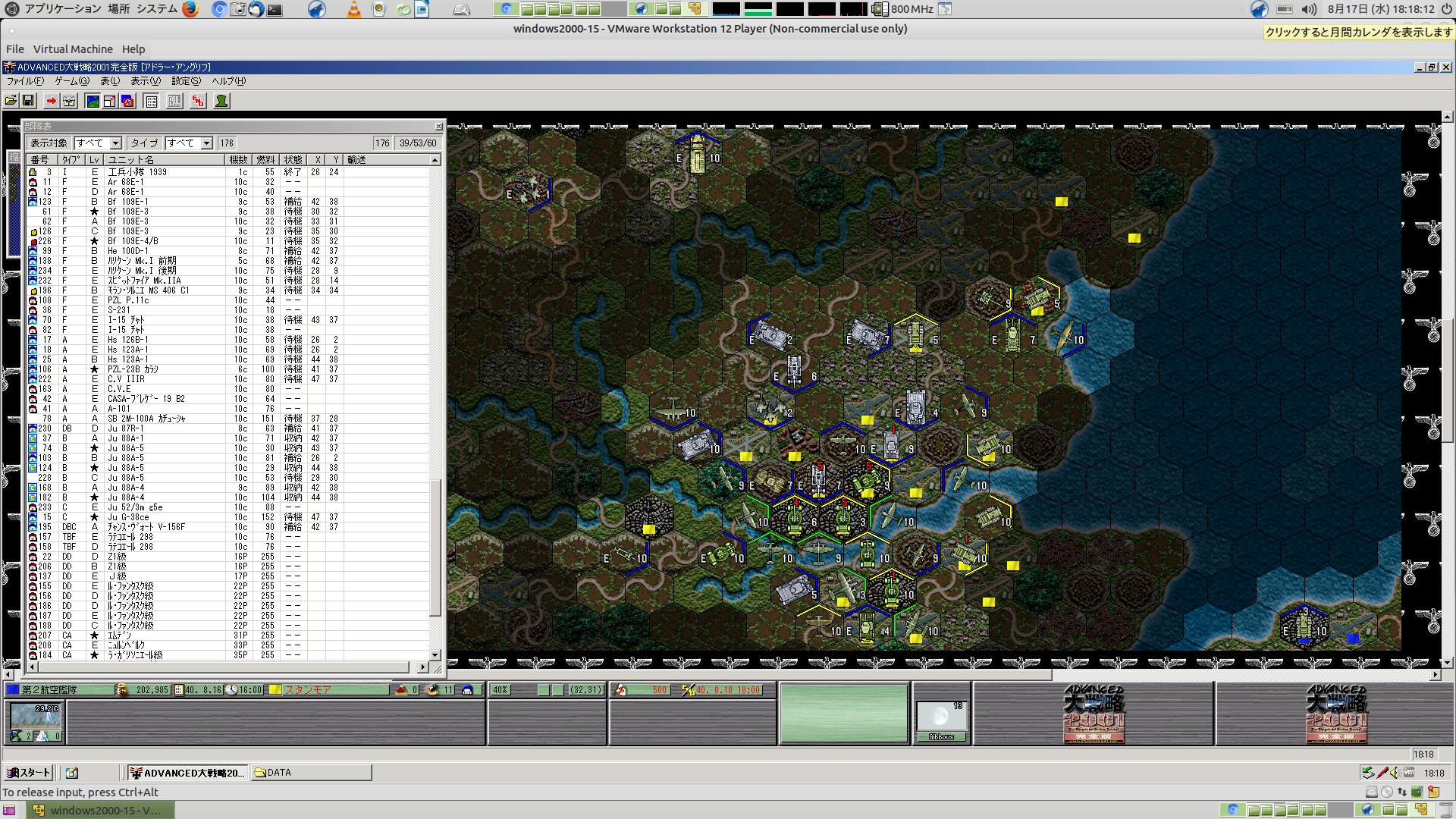Click the blue helmet icon in status bar
This screenshot has height=819, width=1456.
467,690
